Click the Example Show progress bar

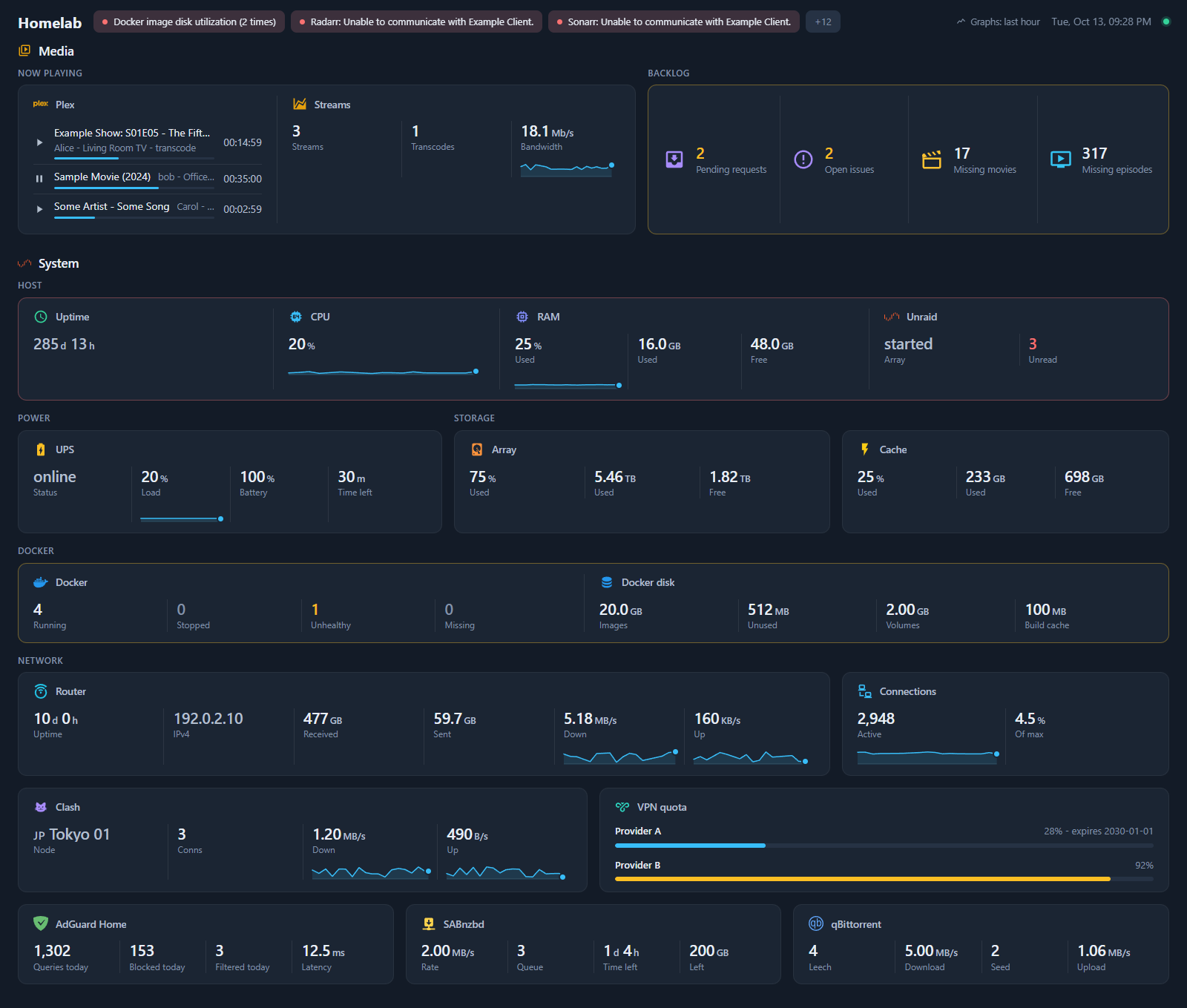coord(134,158)
